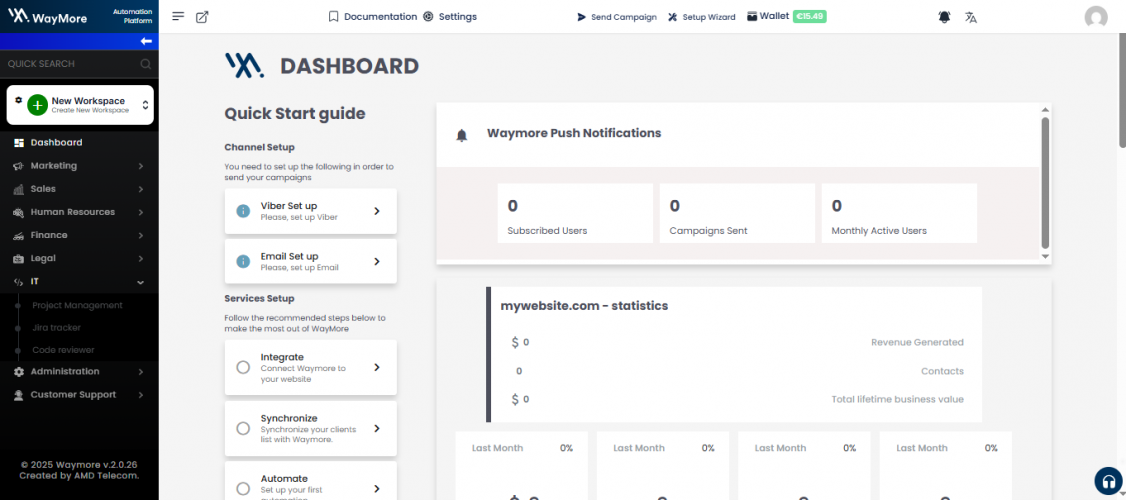
Task: Open the headset support chat button
Action: tap(1107, 481)
